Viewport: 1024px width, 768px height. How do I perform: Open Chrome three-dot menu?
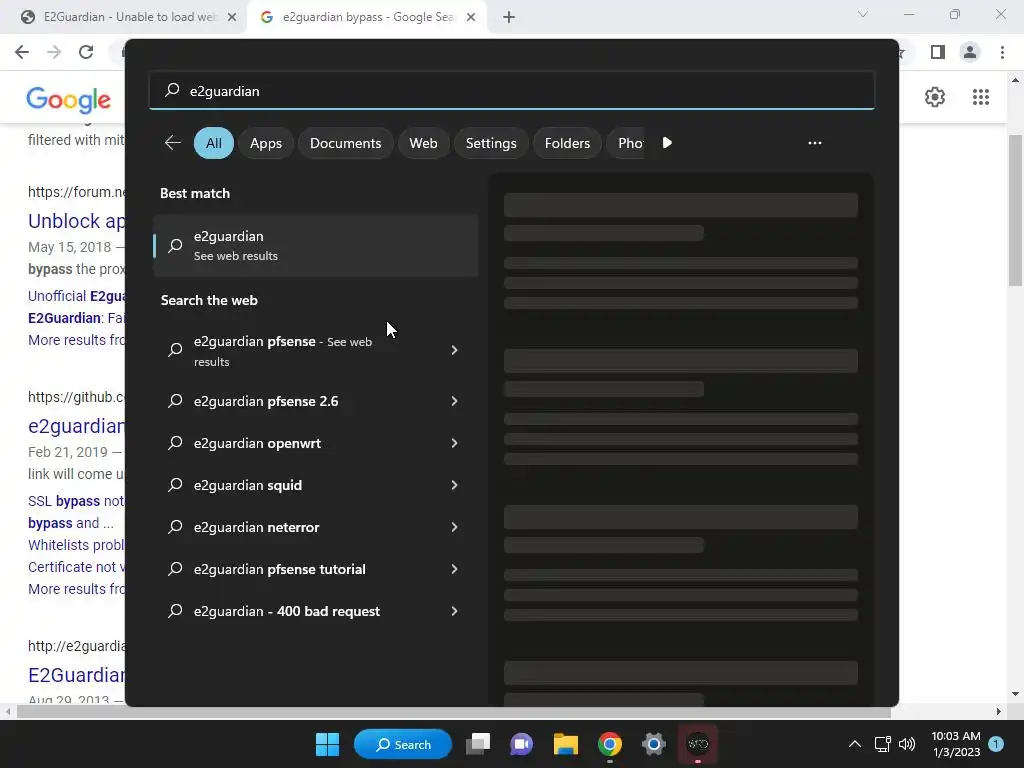1002,52
